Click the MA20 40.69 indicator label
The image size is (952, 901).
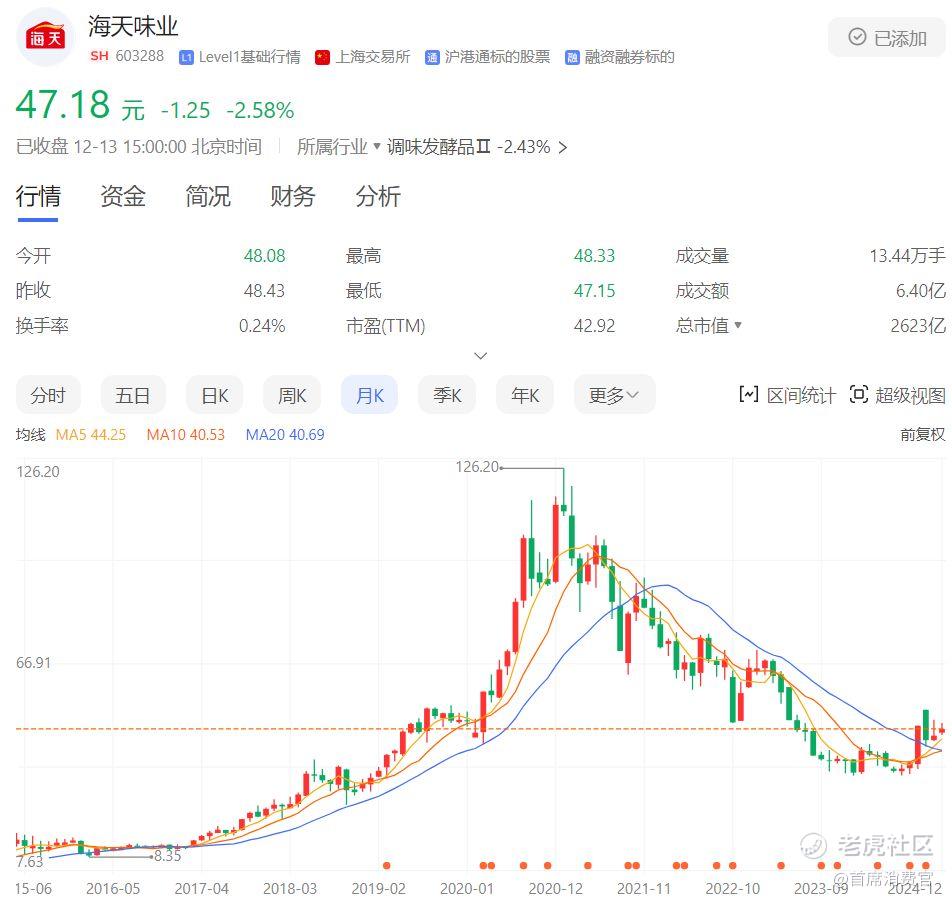(x=285, y=435)
